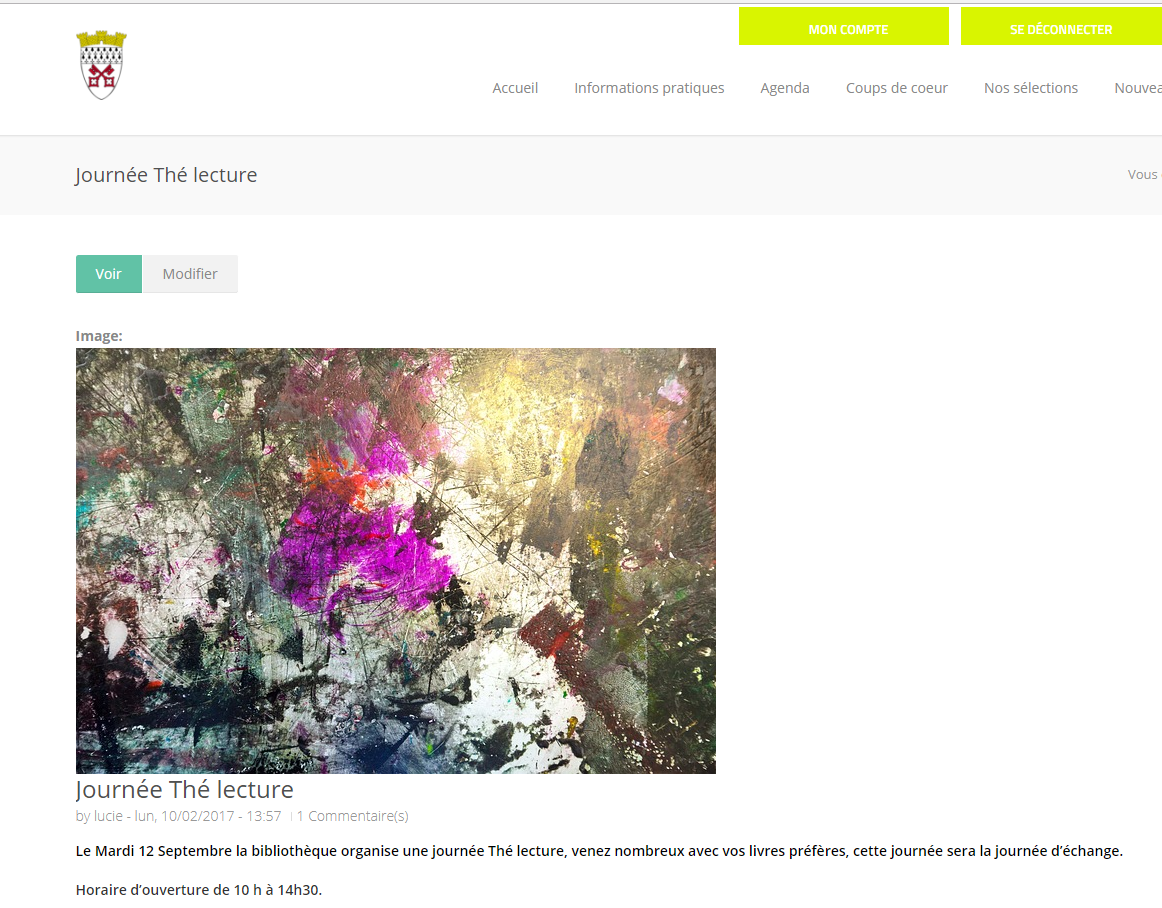Open the Nos sélections menu item
Viewport: 1162px width, 908px height.
[x=1031, y=87]
